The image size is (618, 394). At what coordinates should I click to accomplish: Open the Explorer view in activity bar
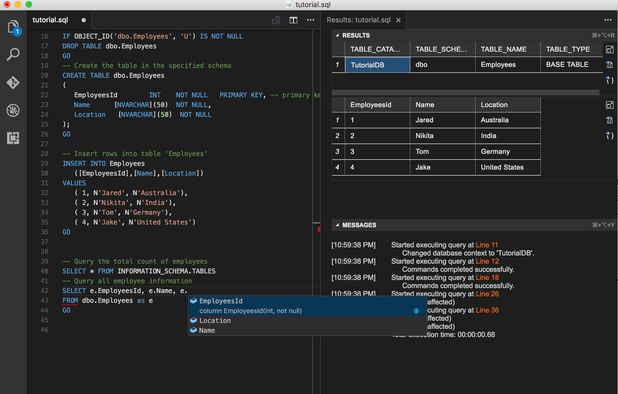[13, 27]
